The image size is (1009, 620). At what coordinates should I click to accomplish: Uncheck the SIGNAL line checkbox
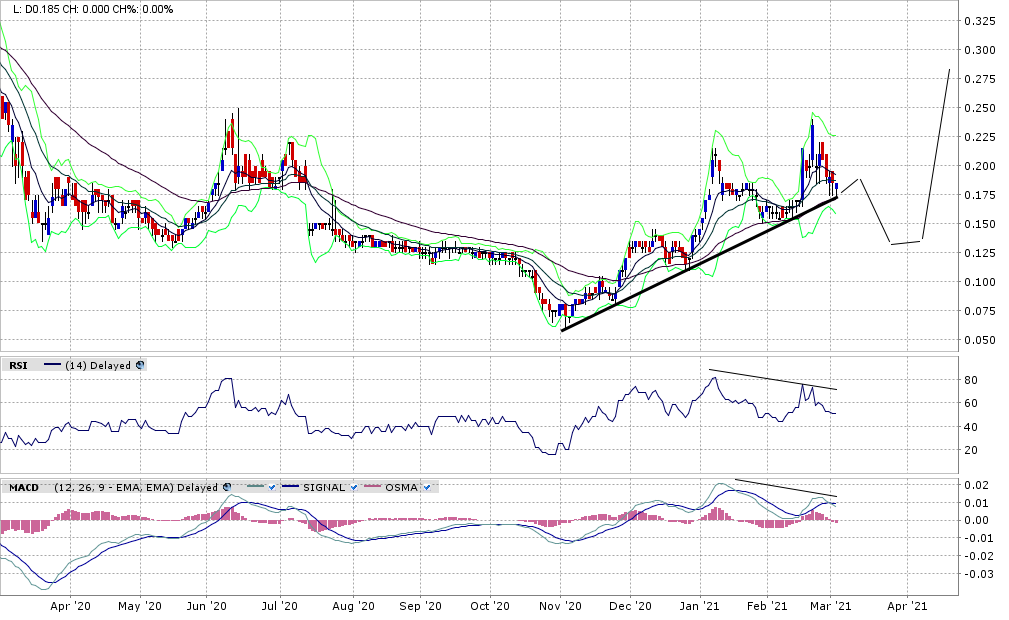click(356, 487)
